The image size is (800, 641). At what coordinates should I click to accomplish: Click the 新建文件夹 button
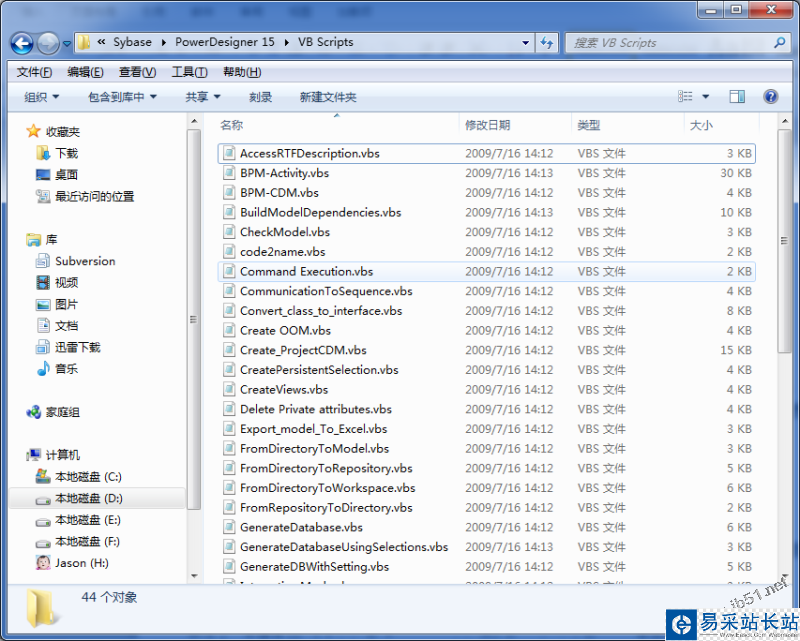328,97
